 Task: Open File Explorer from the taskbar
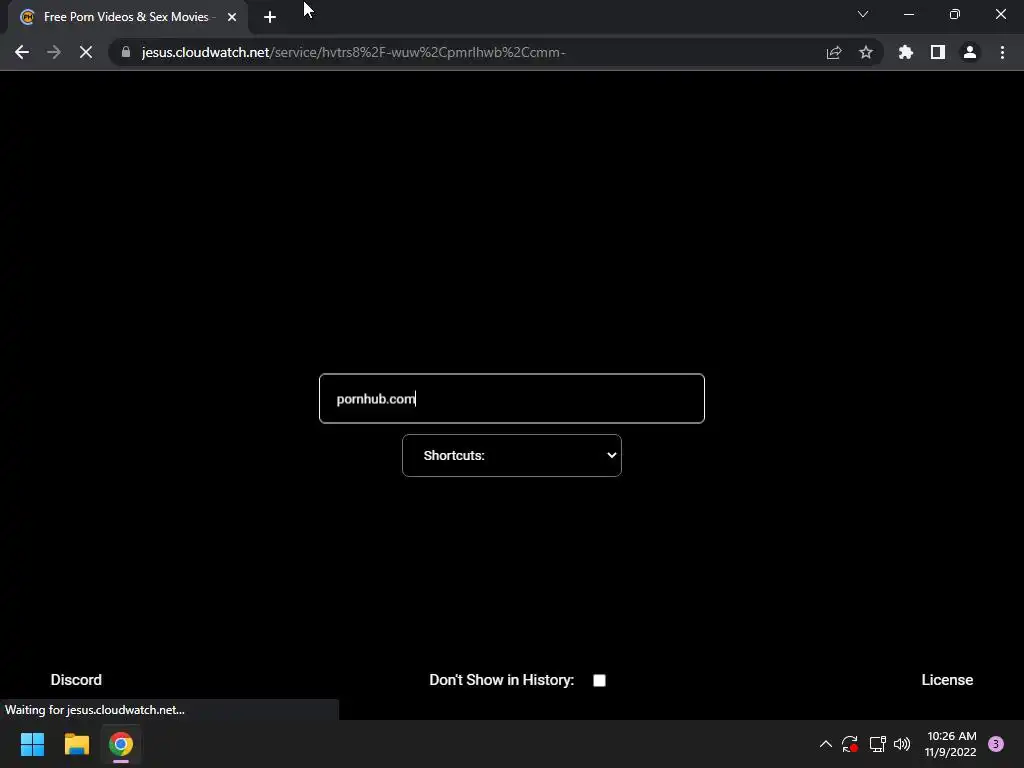coord(76,744)
